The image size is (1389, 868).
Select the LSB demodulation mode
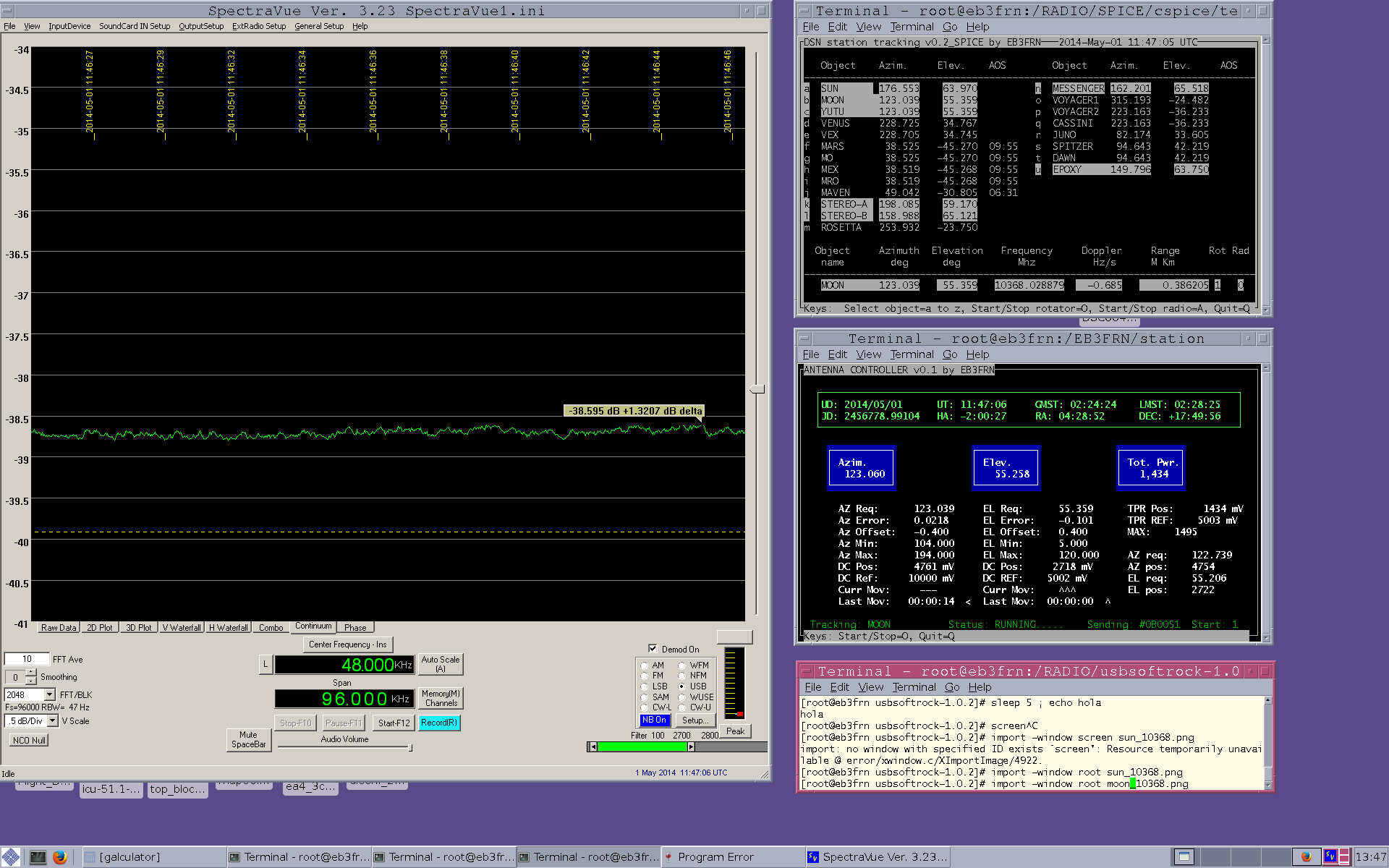coord(645,686)
